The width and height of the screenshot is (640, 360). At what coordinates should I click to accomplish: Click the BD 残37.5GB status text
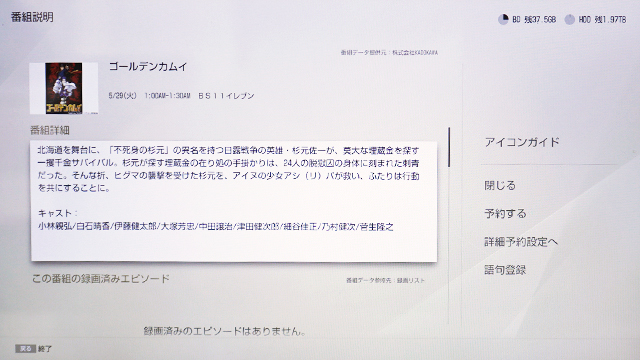pos(534,19)
